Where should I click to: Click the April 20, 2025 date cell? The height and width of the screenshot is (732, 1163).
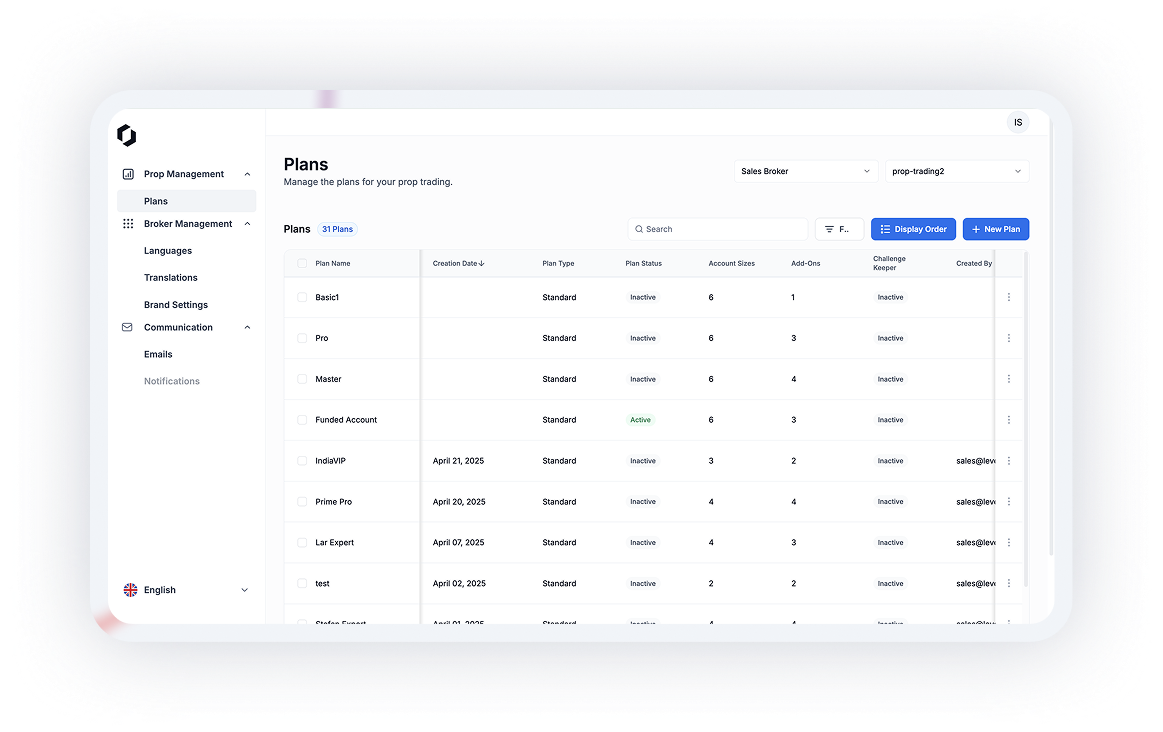click(458, 502)
